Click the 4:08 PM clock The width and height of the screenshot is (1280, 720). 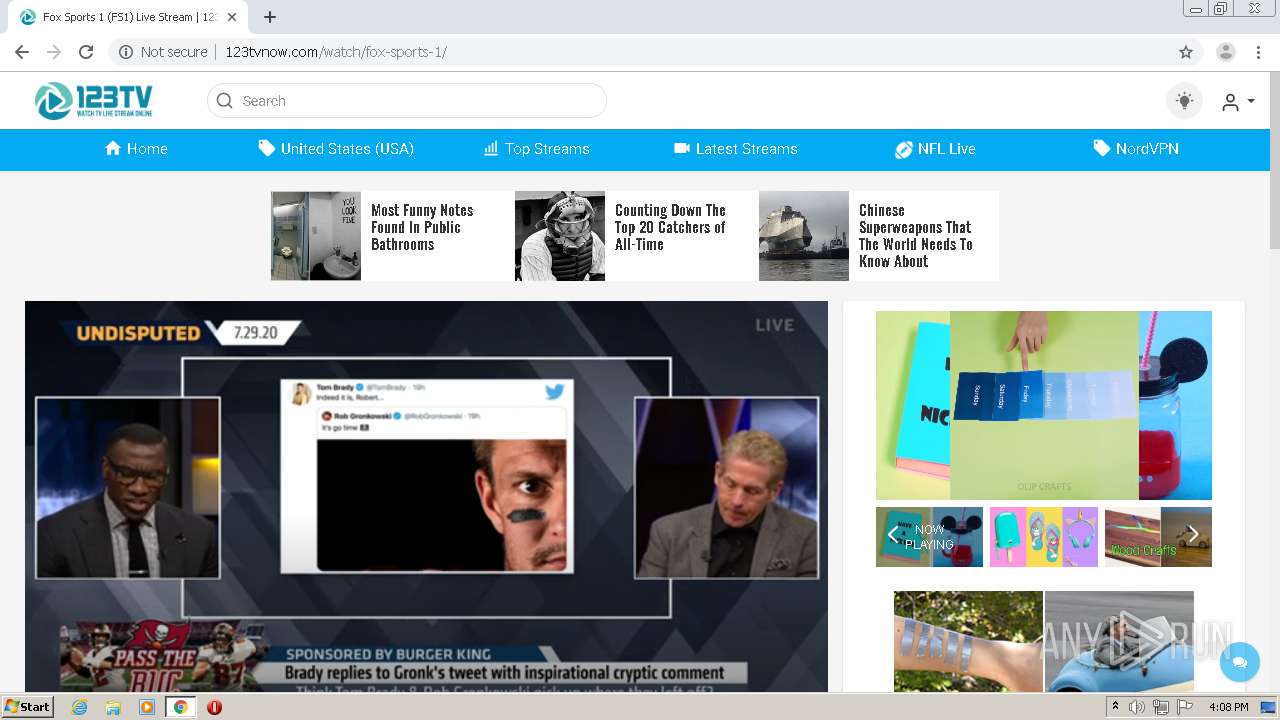1229,707
